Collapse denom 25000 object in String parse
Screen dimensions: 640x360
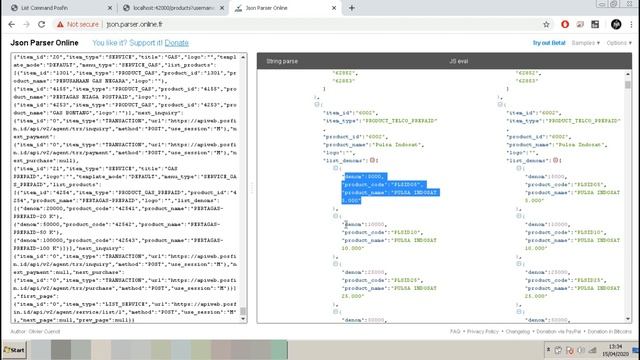point(336,264)
